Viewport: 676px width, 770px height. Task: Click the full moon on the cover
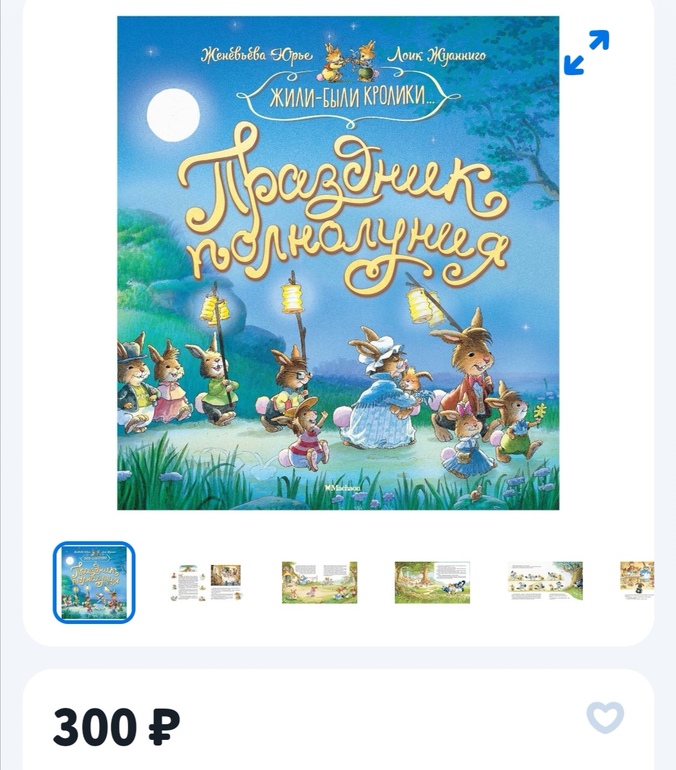point(173,115)
